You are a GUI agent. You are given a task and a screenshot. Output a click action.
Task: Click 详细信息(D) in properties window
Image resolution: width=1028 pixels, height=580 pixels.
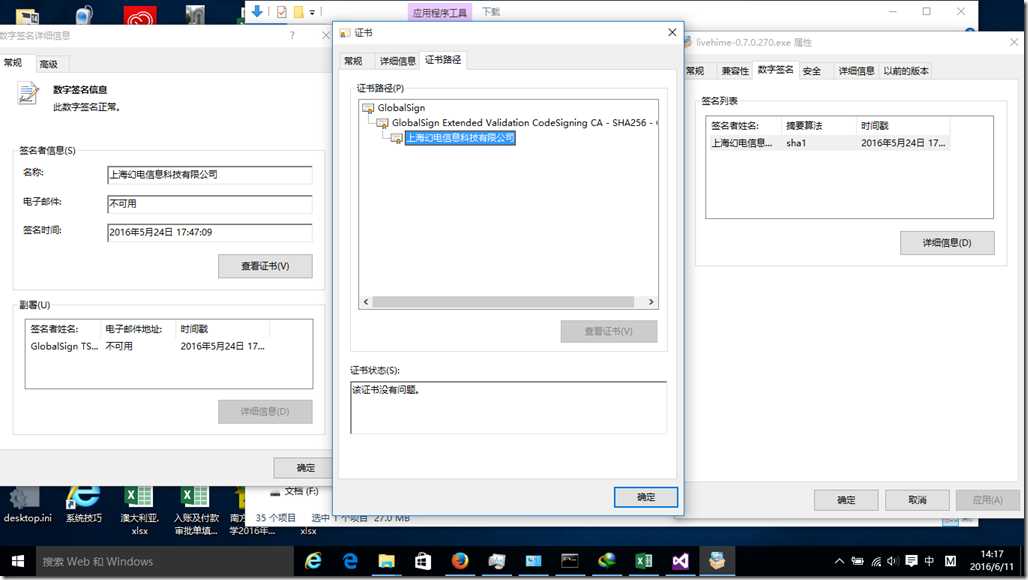tap(947, 242)
